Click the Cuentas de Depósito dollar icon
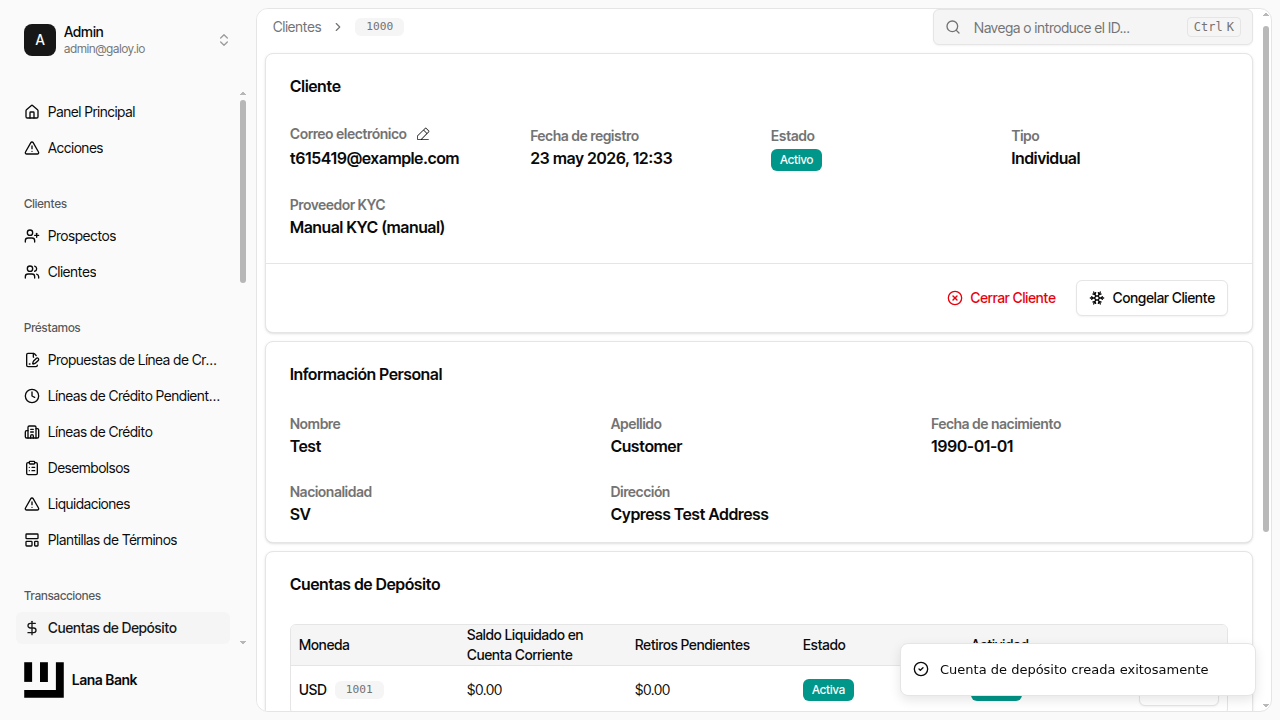This screenshot has width=1280, height=720. click(32, 628)
